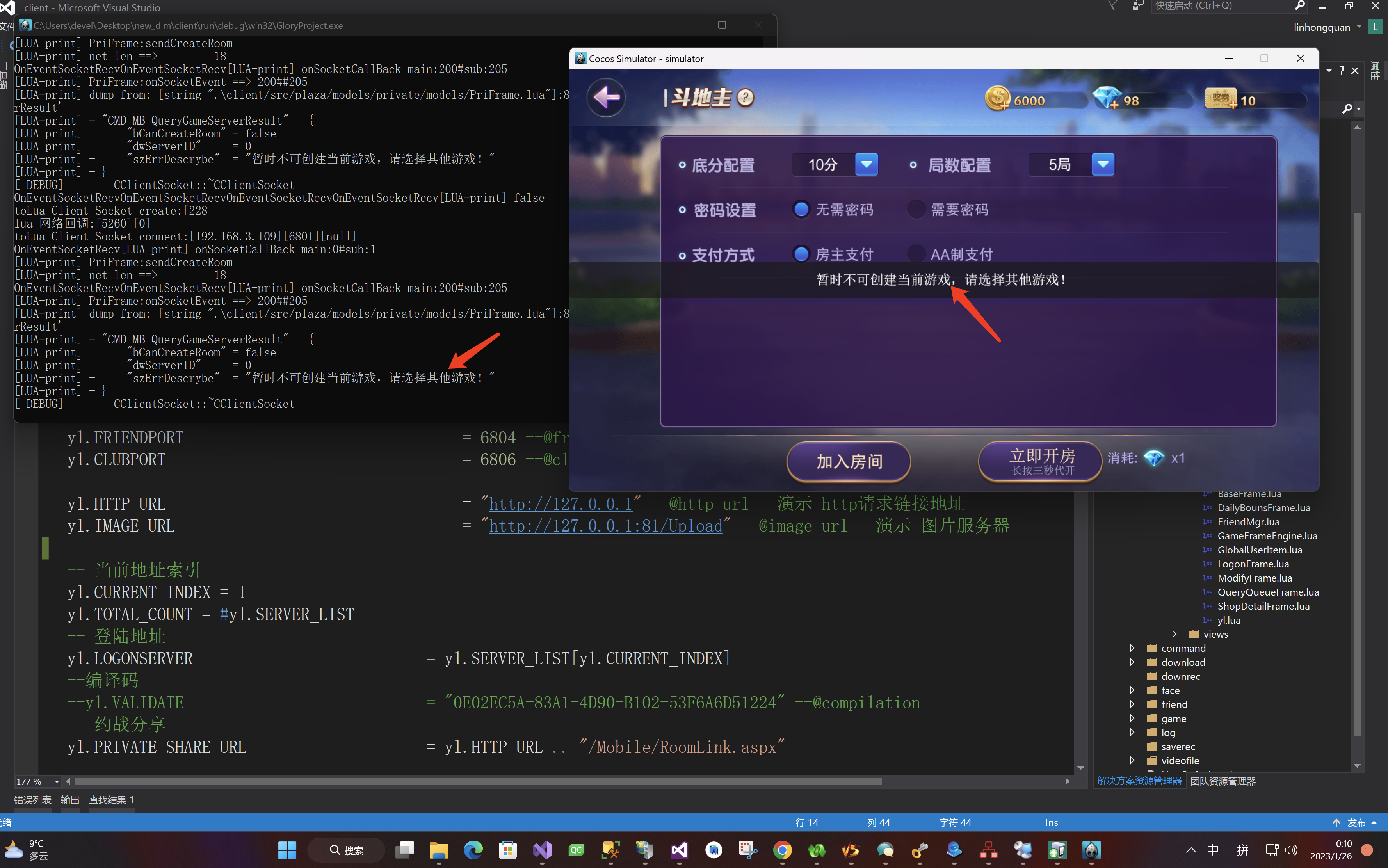Expand the face folder

click(1132, 690)
